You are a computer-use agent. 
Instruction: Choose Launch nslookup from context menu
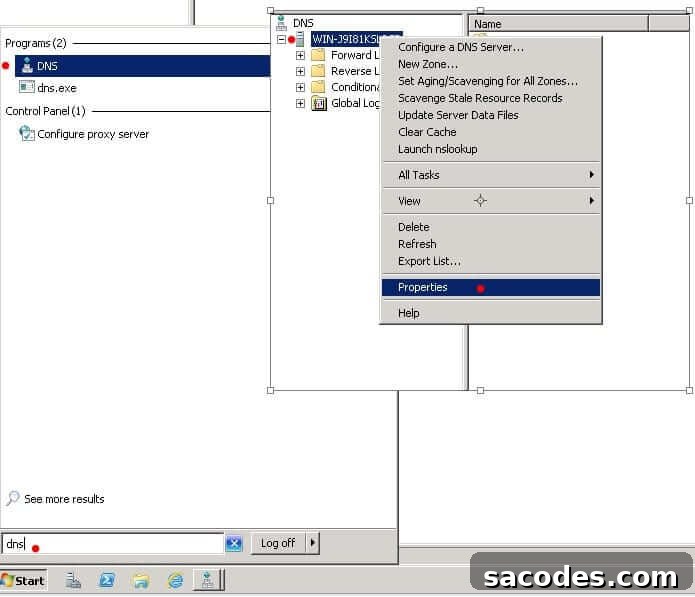pos(491,149)
